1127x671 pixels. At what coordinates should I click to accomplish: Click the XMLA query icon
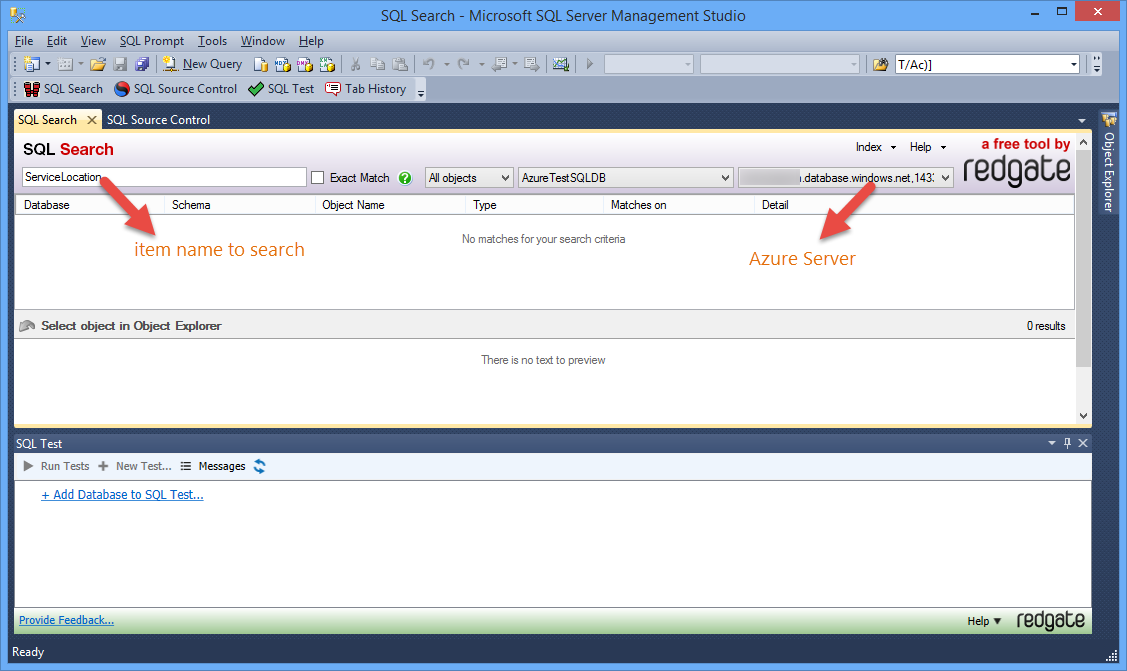[x=327, y=65]
